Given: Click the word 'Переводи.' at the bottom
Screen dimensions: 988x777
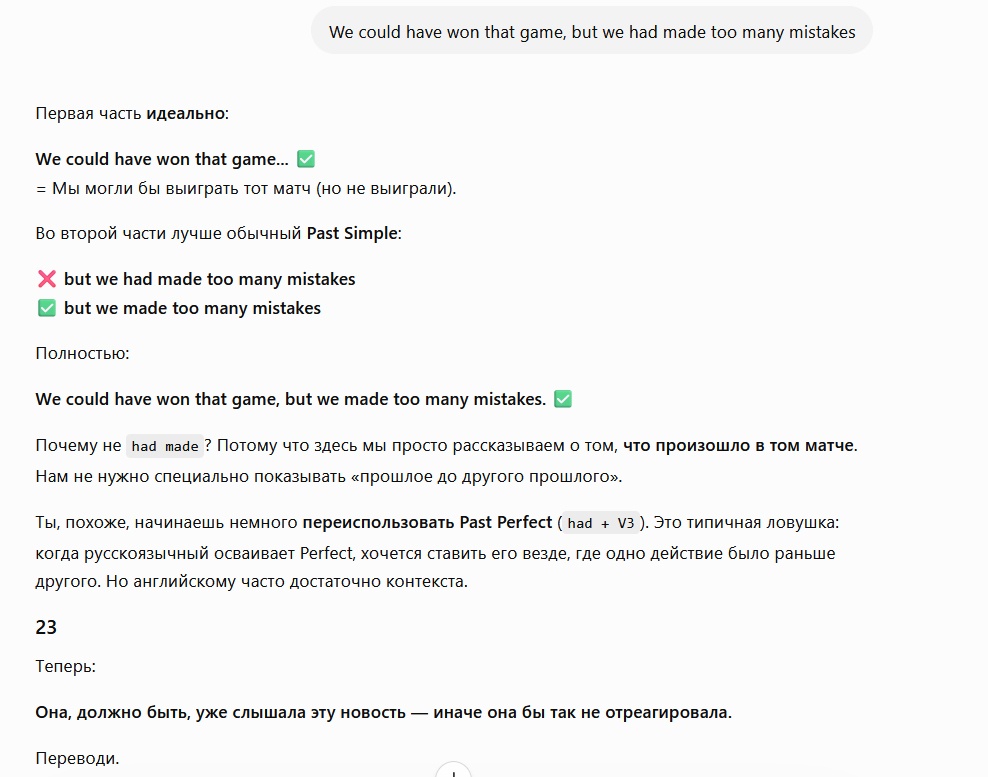Looking at the screenshot, I should [77, 758].
